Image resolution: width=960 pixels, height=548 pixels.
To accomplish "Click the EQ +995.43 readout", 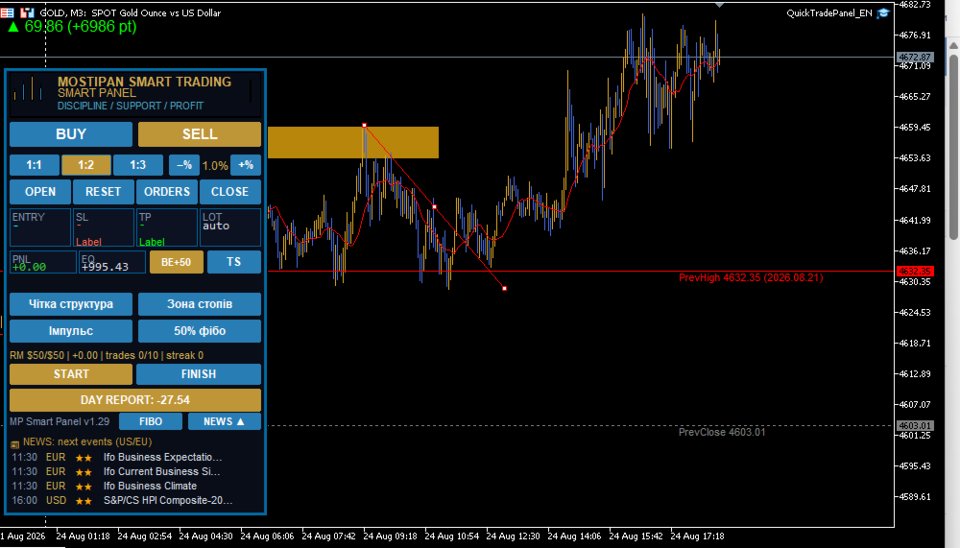I will click(113, 263).
